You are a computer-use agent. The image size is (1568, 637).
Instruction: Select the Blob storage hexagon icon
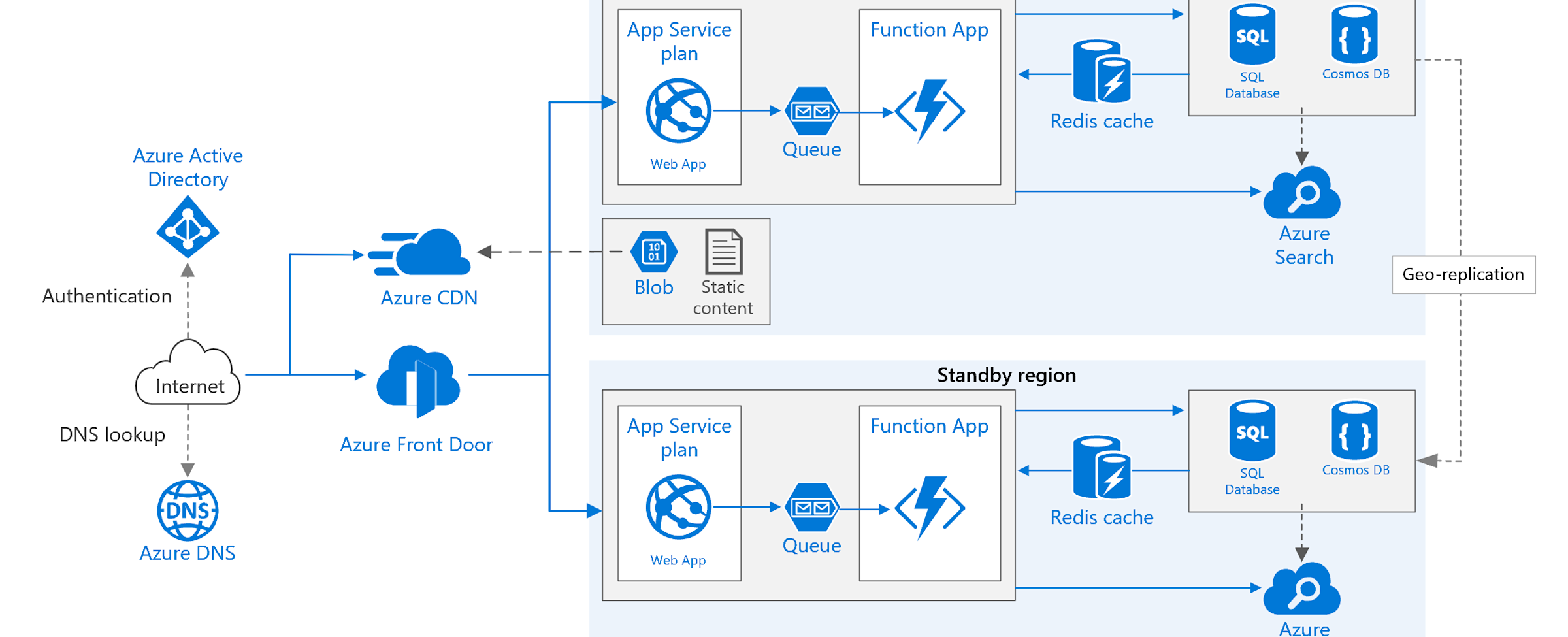654,252
